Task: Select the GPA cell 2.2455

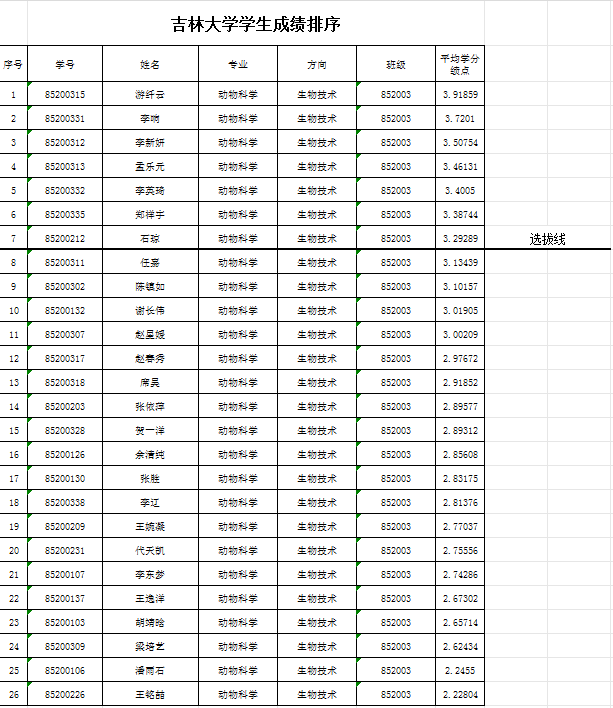Action: (460, 671)
